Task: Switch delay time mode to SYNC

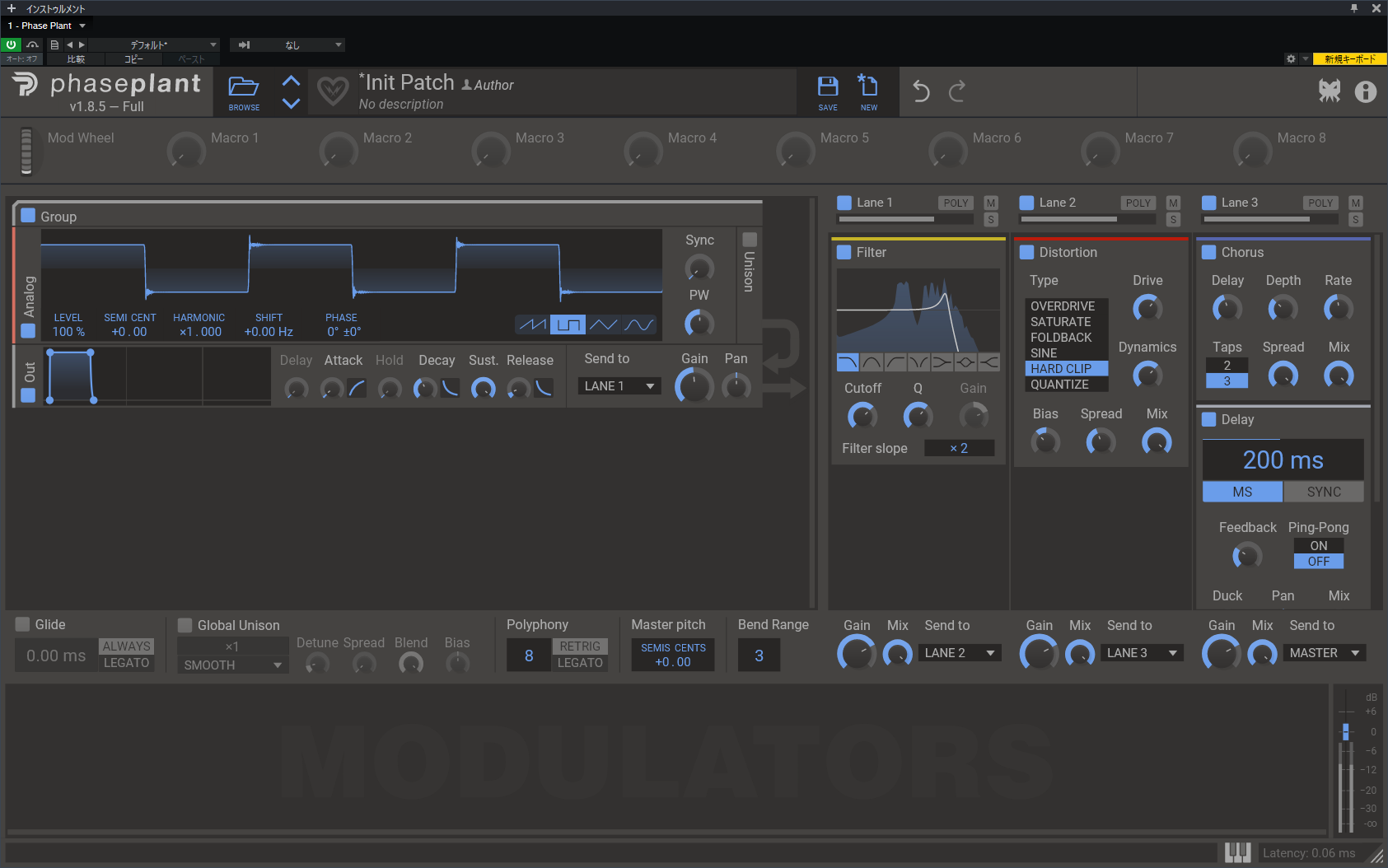Action: pyautogui.click(x=1324, y=492)
